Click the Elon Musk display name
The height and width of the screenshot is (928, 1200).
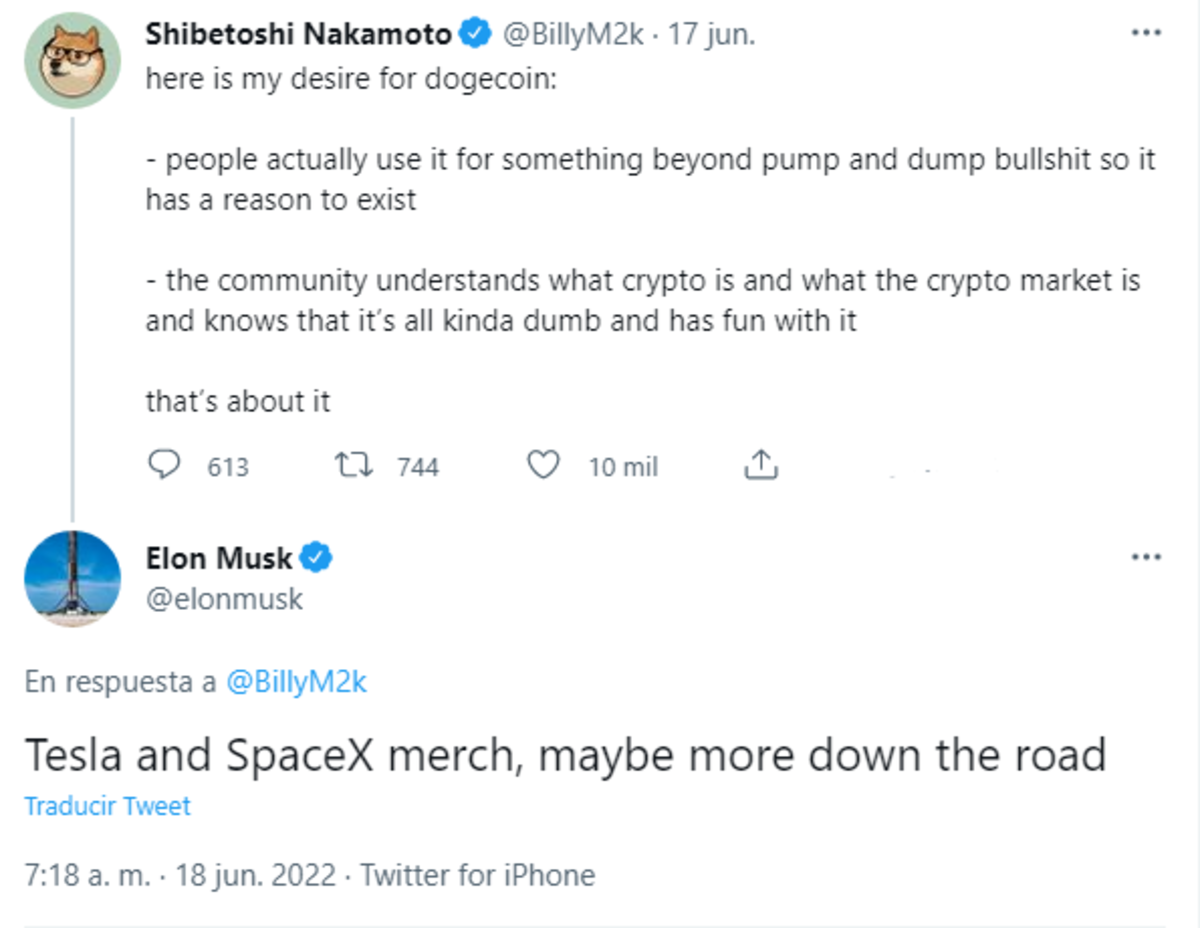point(219,557)
